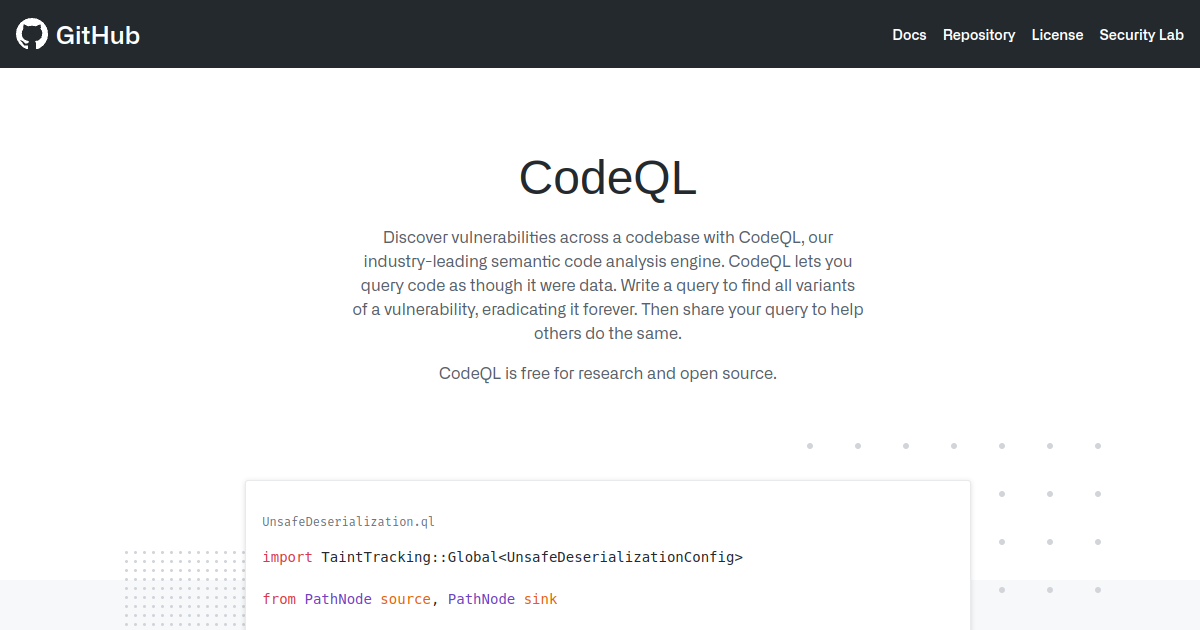Click the 'sink' variable in code

pos(540,599)
